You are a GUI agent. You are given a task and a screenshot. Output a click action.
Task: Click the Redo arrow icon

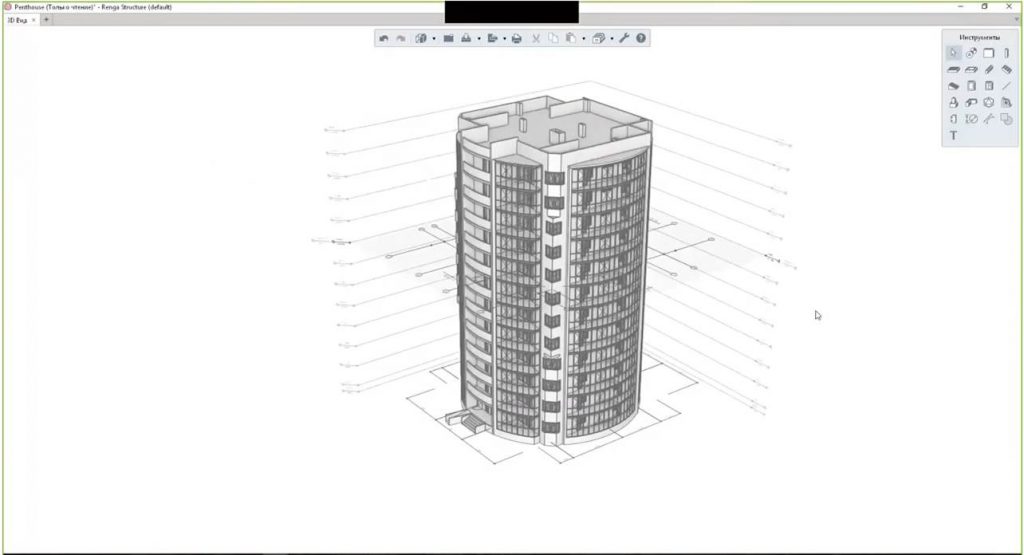400,39
